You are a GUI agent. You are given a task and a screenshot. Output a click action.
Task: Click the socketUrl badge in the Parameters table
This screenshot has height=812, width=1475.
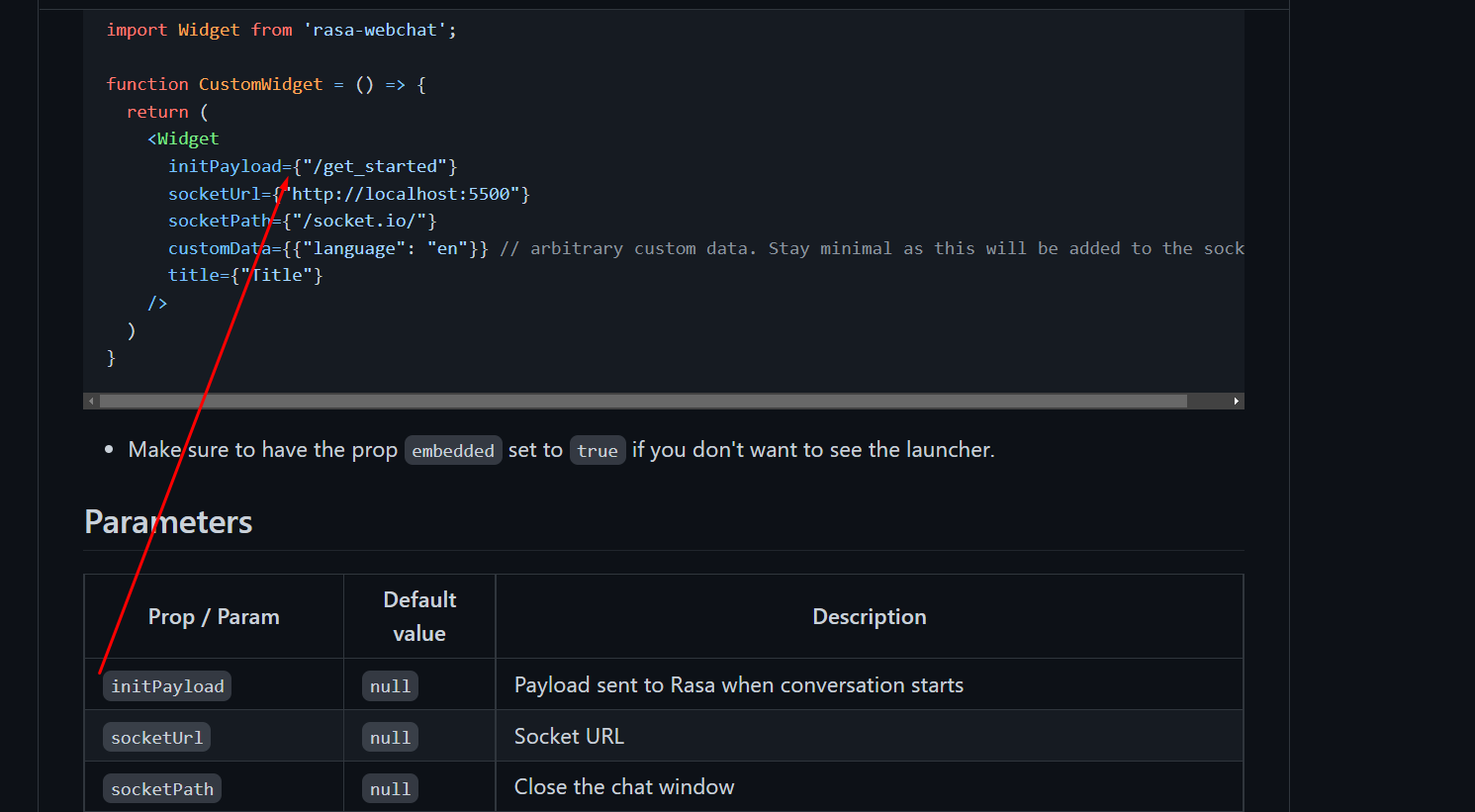point(155,736)
